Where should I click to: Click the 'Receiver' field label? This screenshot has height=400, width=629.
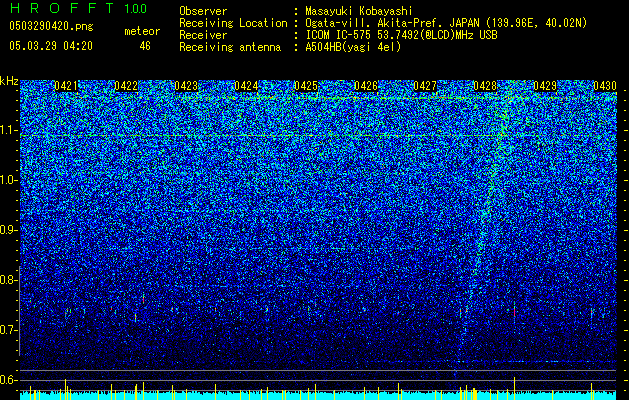(x=203, y=35)
